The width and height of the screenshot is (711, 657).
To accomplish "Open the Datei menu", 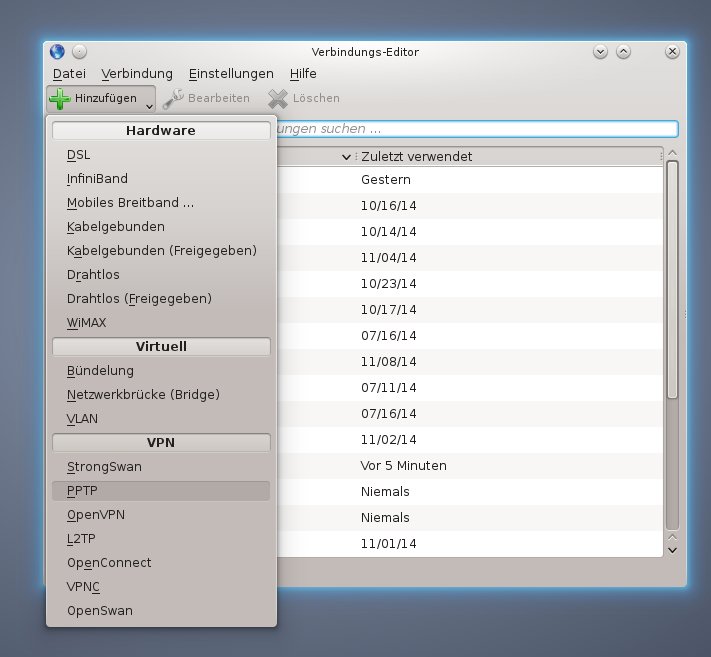I will click(x=69, y=74).
